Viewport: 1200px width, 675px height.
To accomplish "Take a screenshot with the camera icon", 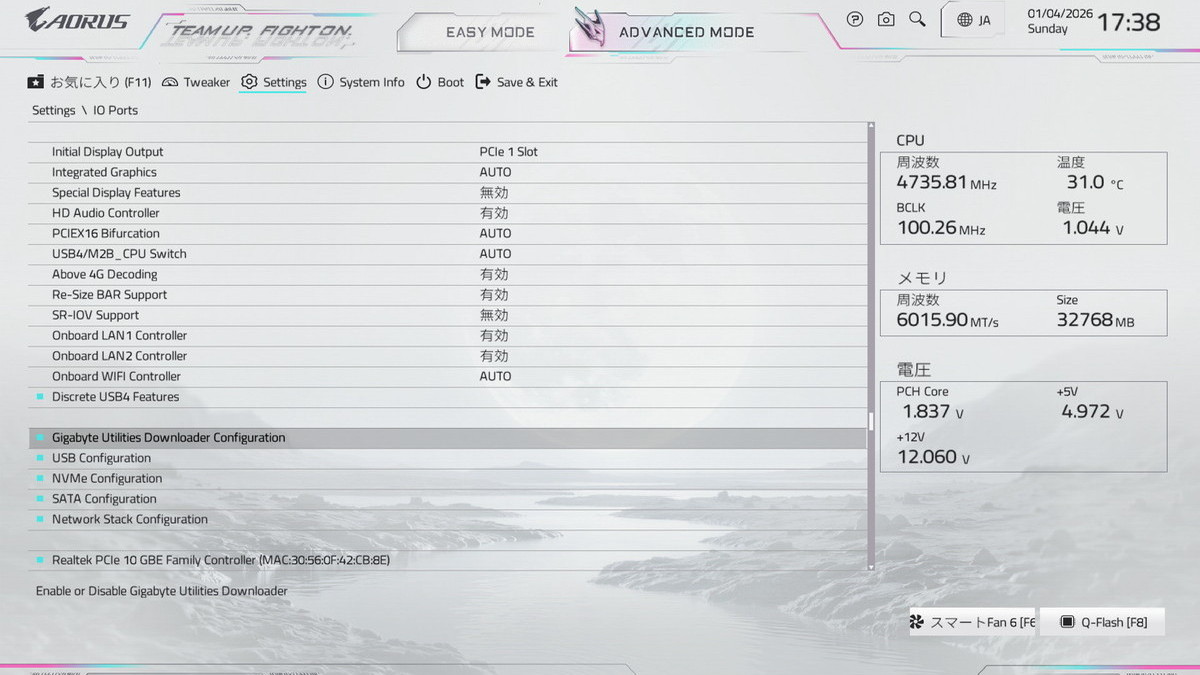I will coord(886,19).
